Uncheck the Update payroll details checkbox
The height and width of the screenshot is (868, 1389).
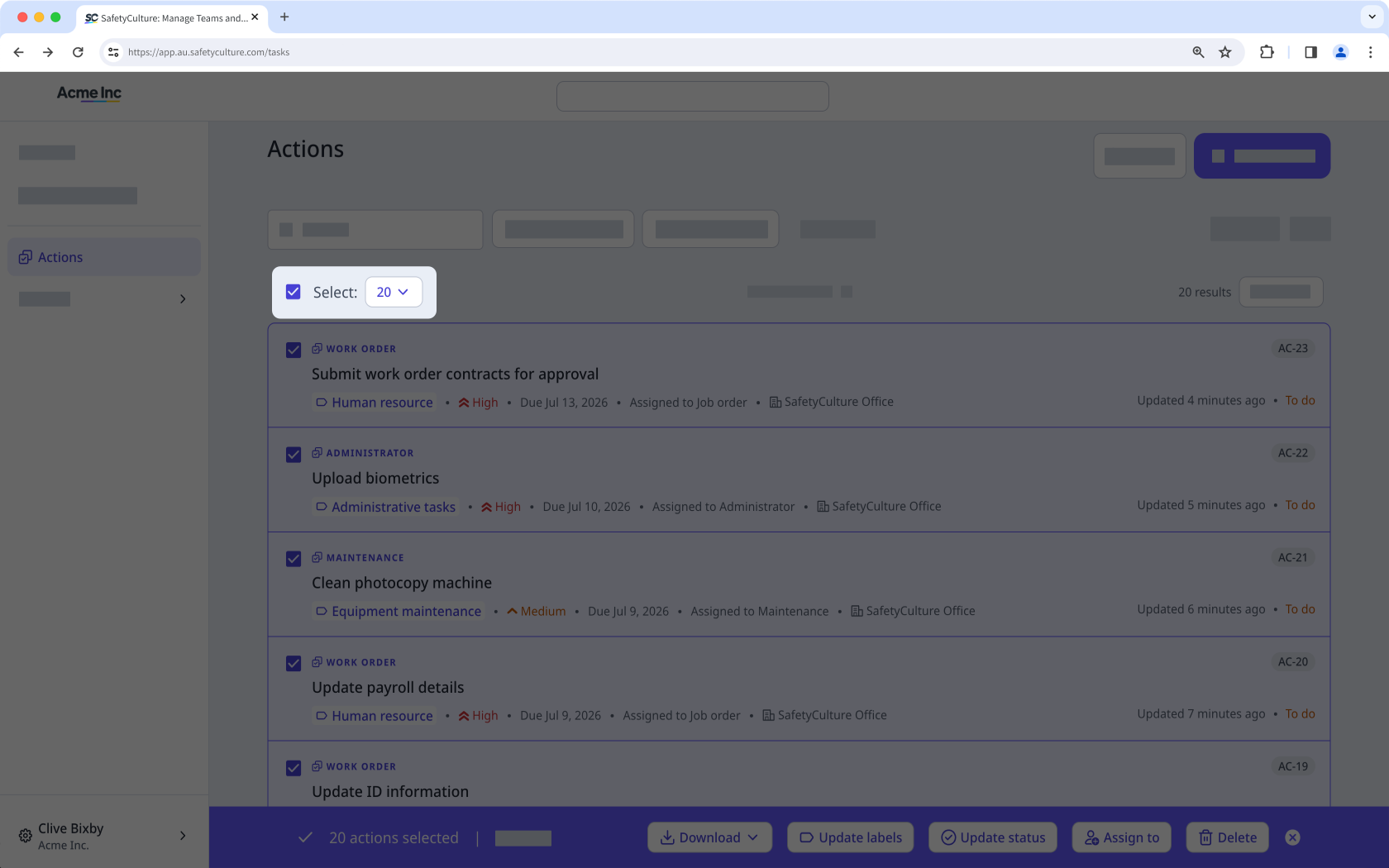(294, 664)
